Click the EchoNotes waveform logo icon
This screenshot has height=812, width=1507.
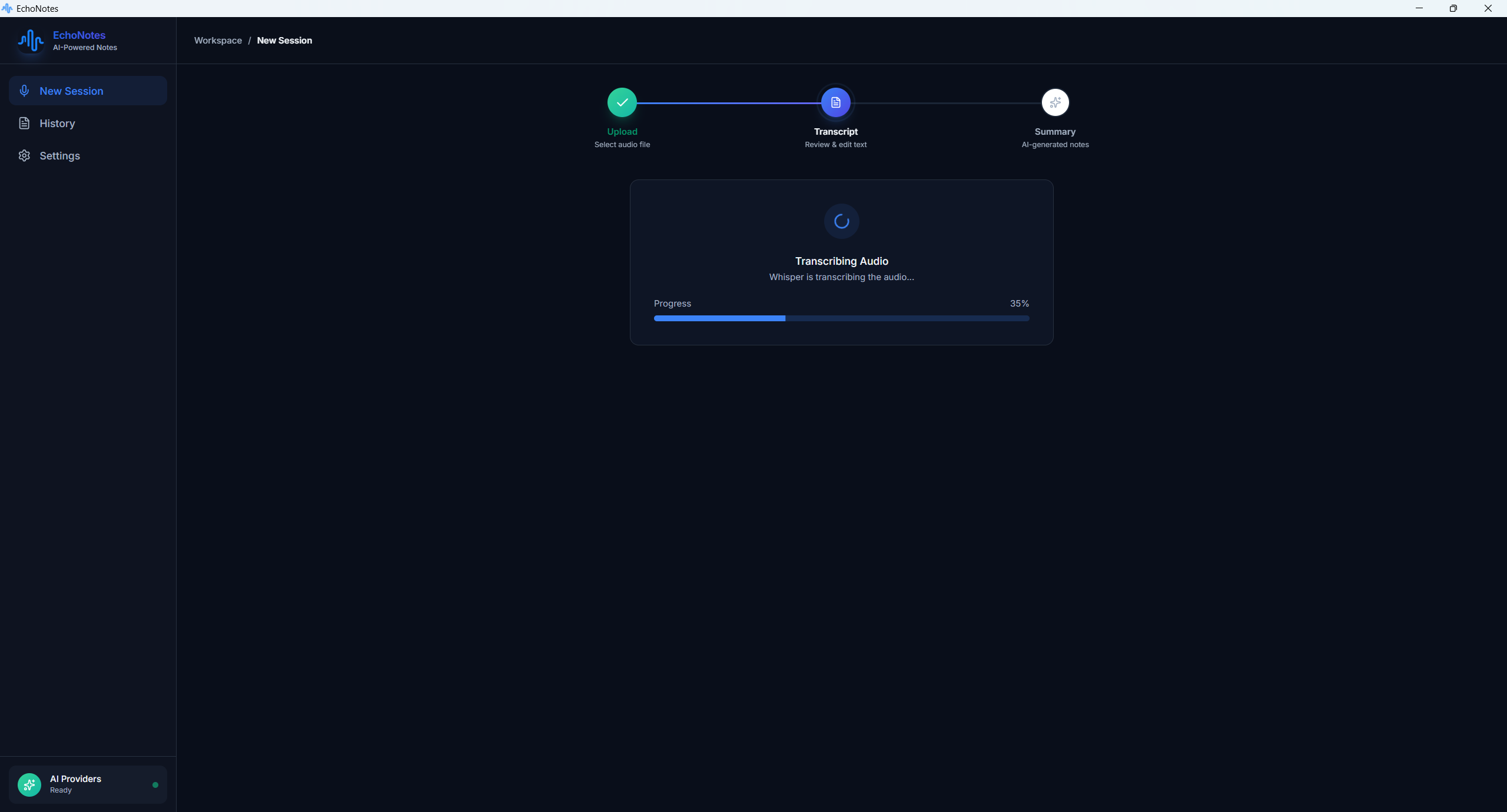31,41
